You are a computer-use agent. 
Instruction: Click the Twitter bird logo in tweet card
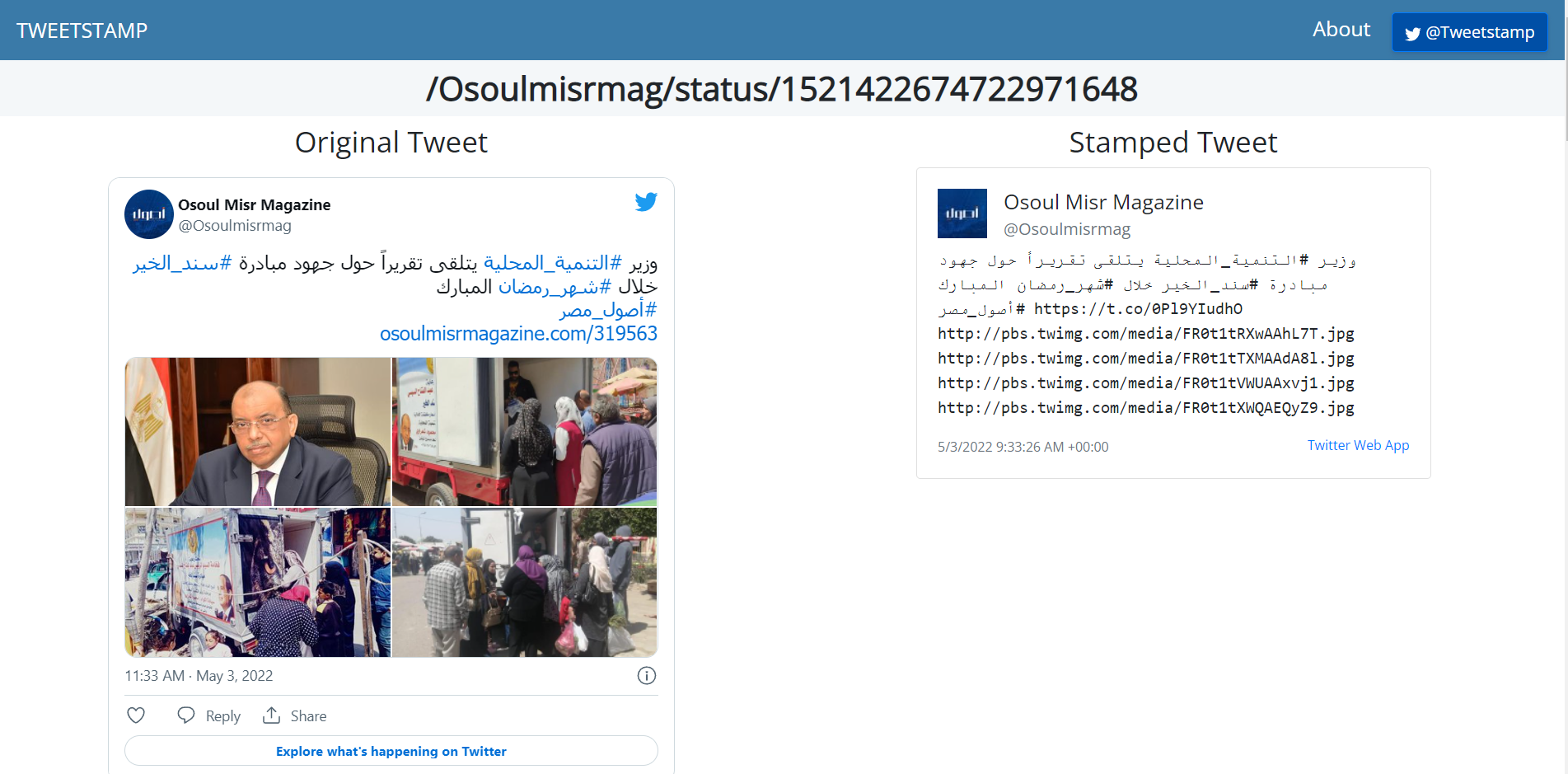point(646,202)
